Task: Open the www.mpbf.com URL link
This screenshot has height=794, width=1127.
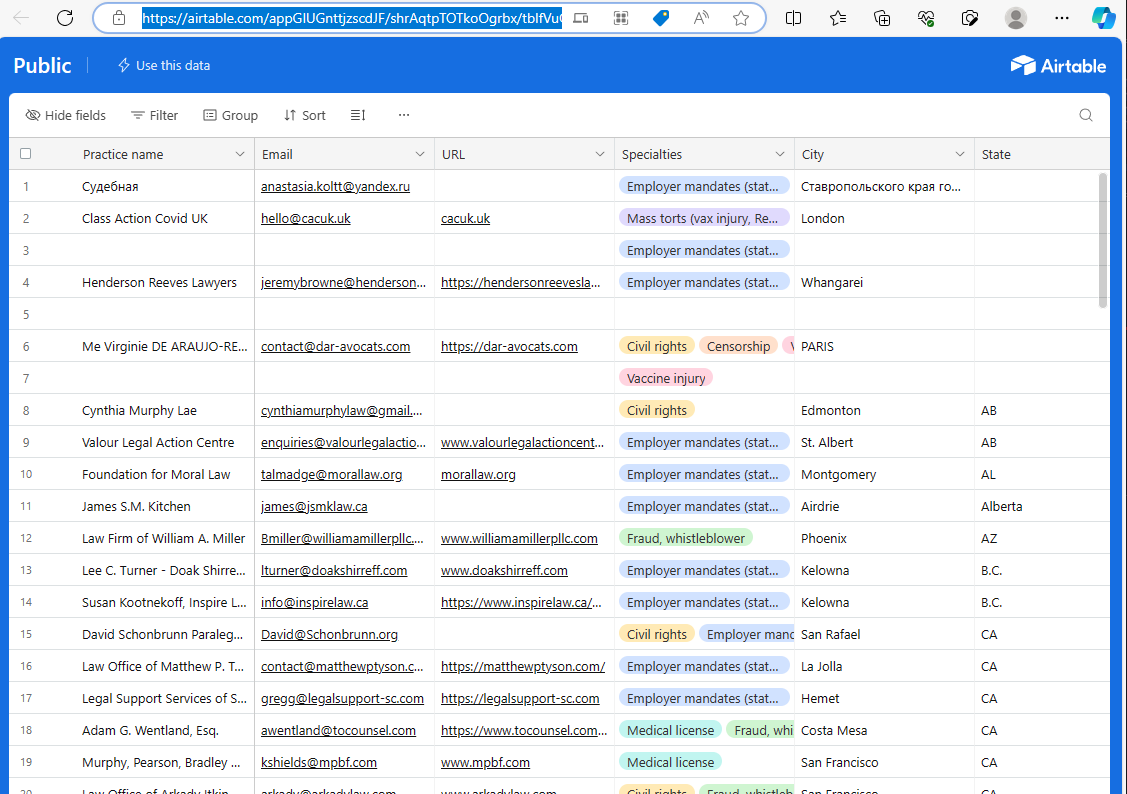Action: point(485,762)
